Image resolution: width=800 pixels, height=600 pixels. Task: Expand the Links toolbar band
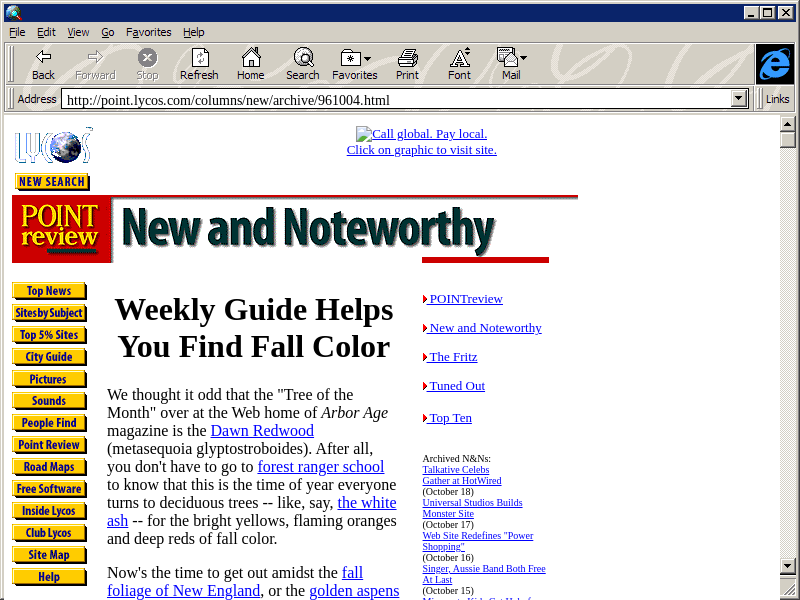pos(777,99)
